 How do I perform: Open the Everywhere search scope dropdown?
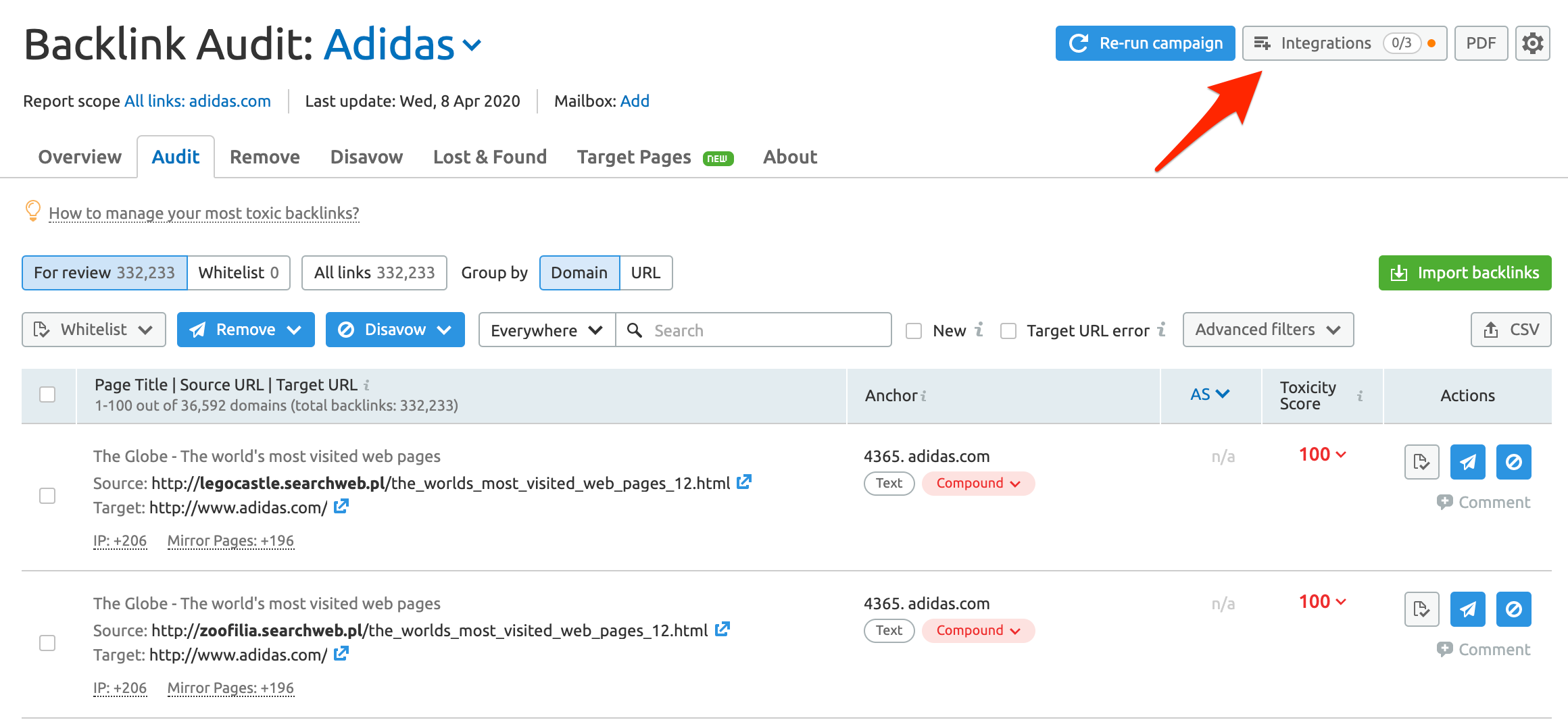(546, 330)
